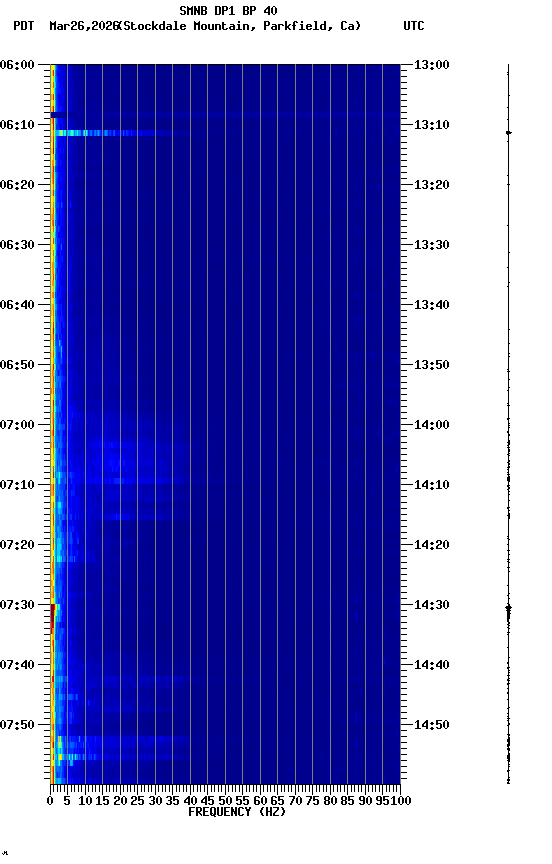Click the seismogram spike near 14:30 UTC

coord(508,608)
